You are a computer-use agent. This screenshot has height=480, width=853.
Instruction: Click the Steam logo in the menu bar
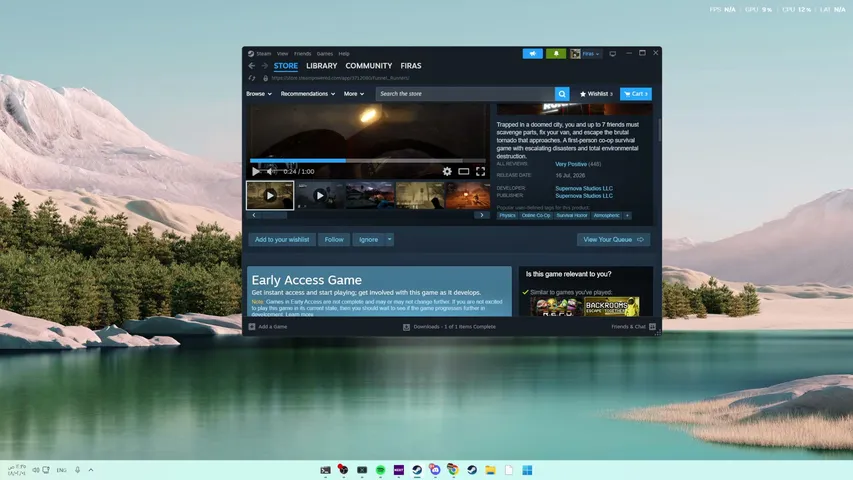(x=251, y=53)
